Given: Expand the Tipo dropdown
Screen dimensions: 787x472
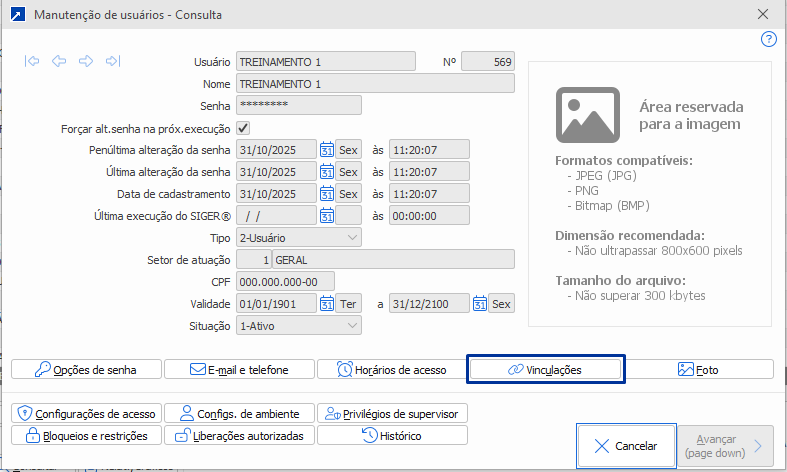Looking at the screenshot, I should (x=351, y=238).
